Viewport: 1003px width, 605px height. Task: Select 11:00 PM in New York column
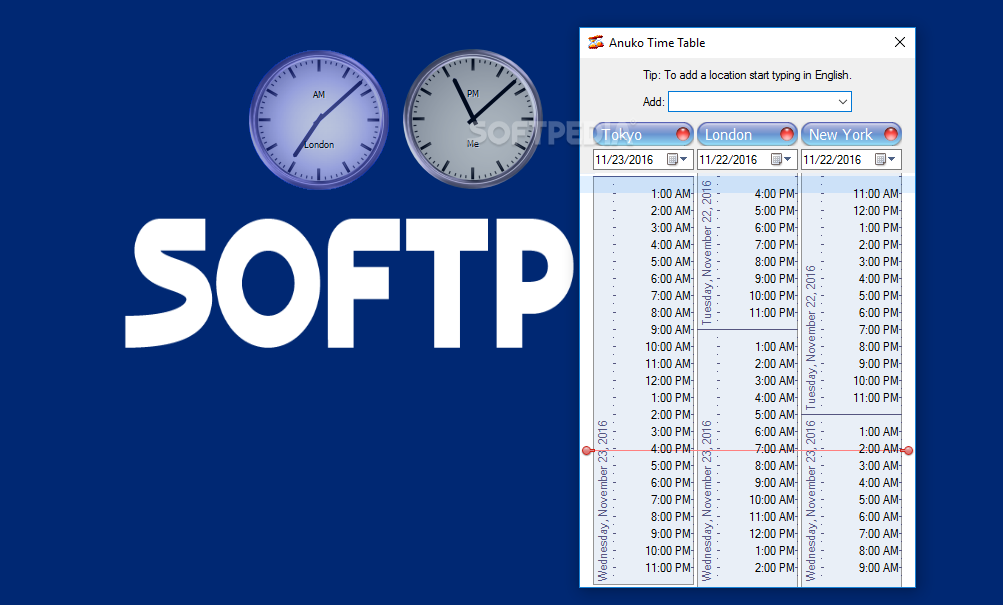coord(876,398)
